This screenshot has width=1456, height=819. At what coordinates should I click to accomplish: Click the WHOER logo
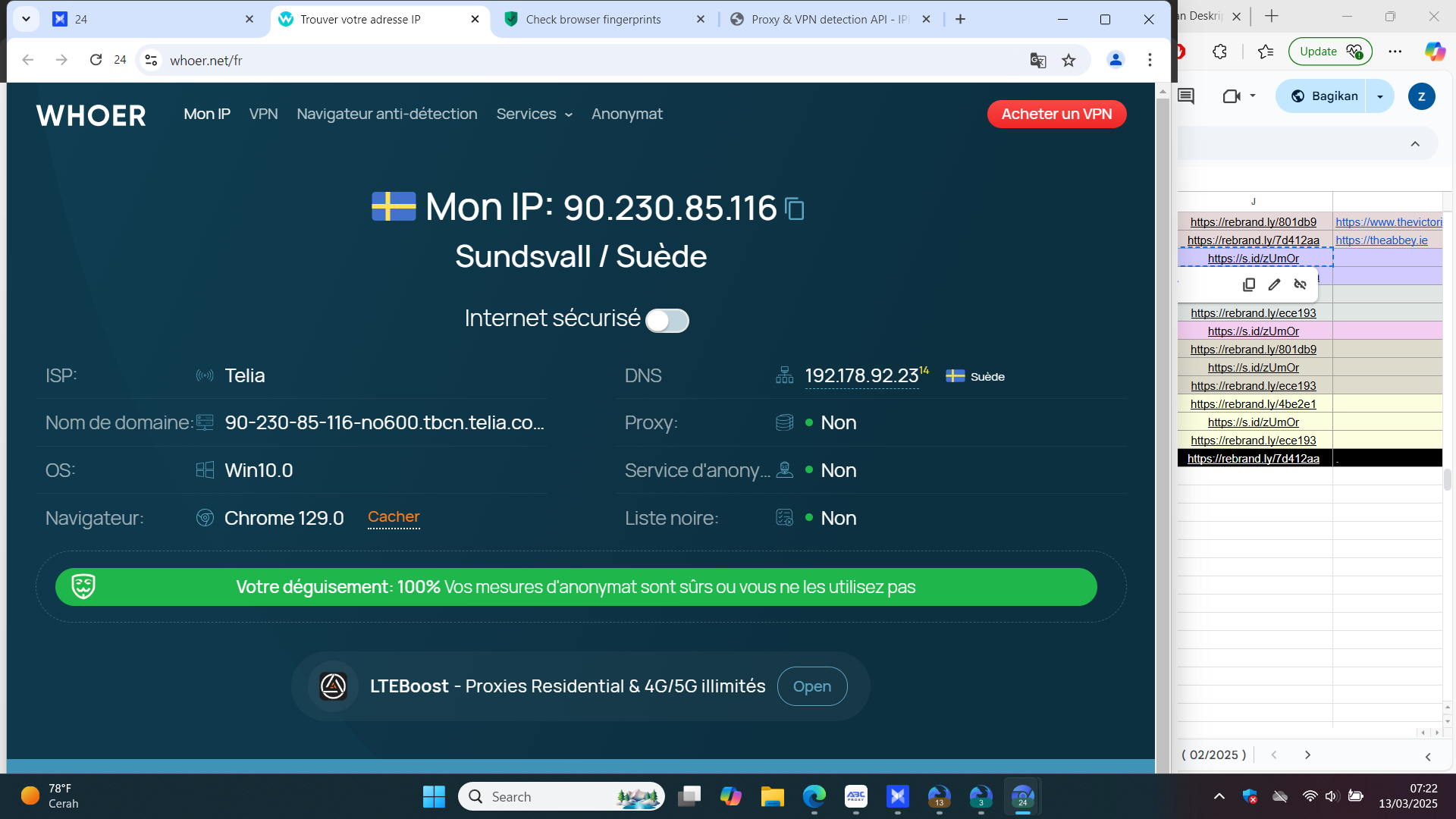coord(91,115)
